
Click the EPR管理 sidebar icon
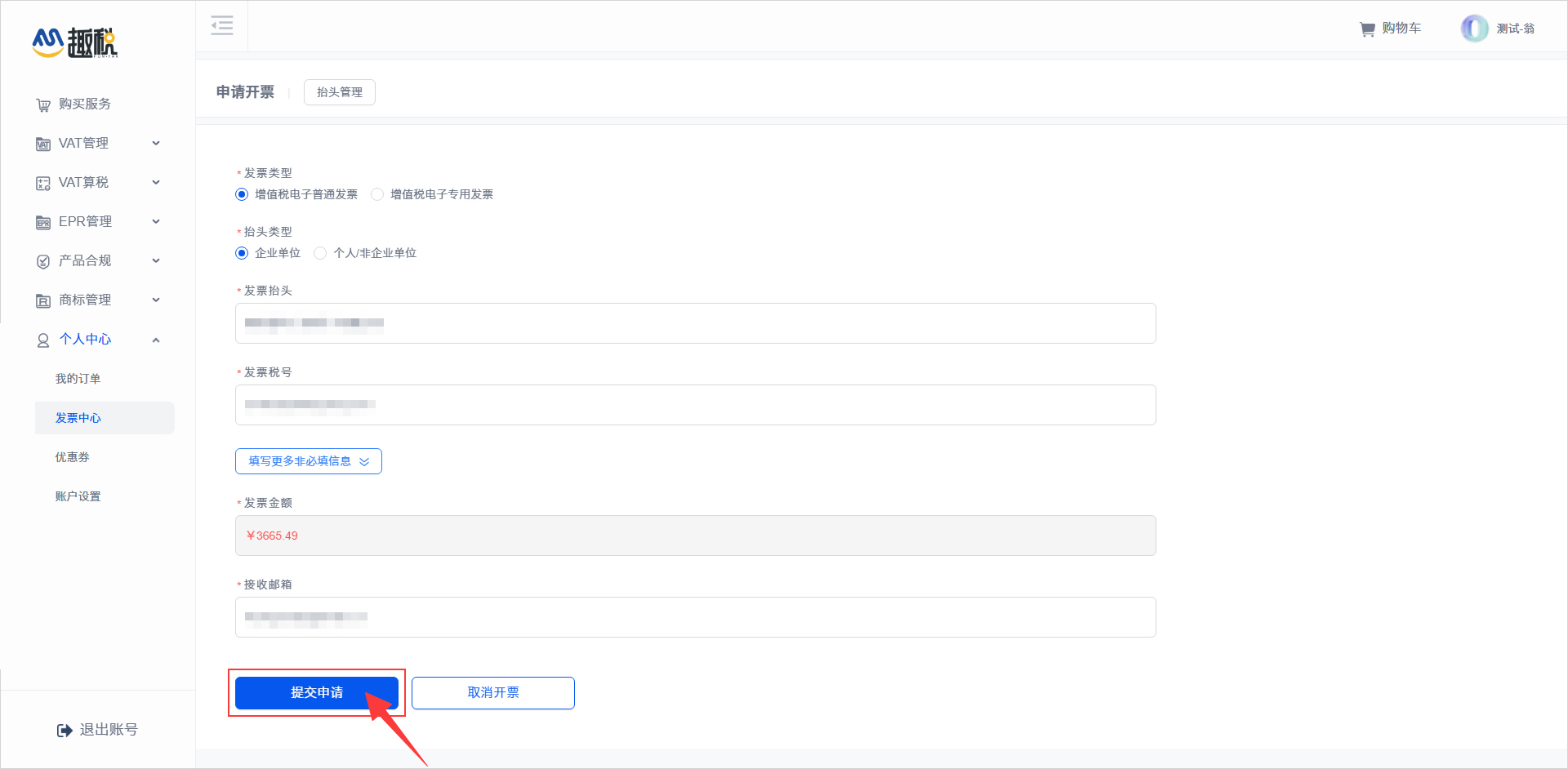(x=43, y=223)
